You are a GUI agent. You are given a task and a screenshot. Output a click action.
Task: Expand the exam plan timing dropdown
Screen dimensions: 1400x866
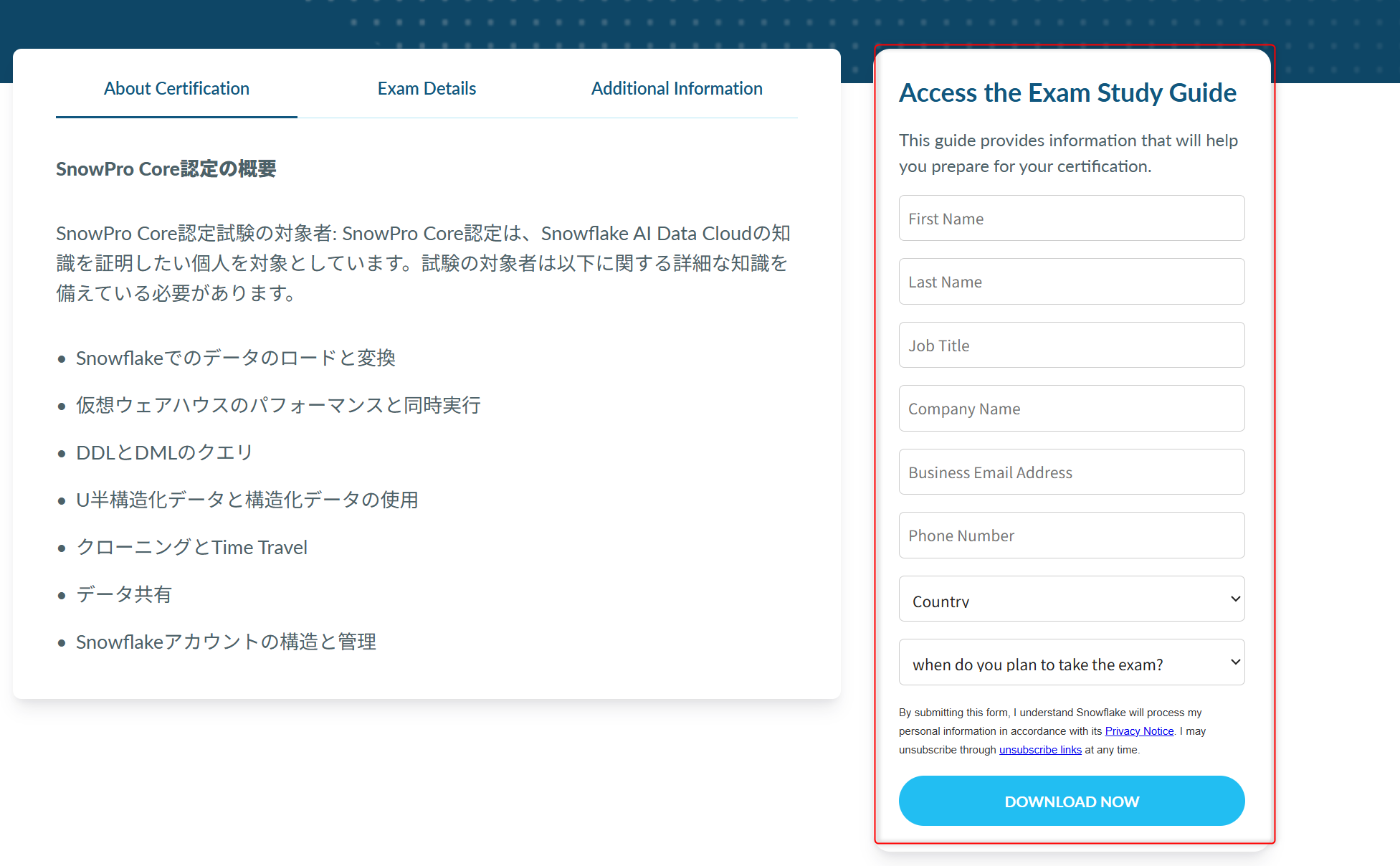(1072, 662)
